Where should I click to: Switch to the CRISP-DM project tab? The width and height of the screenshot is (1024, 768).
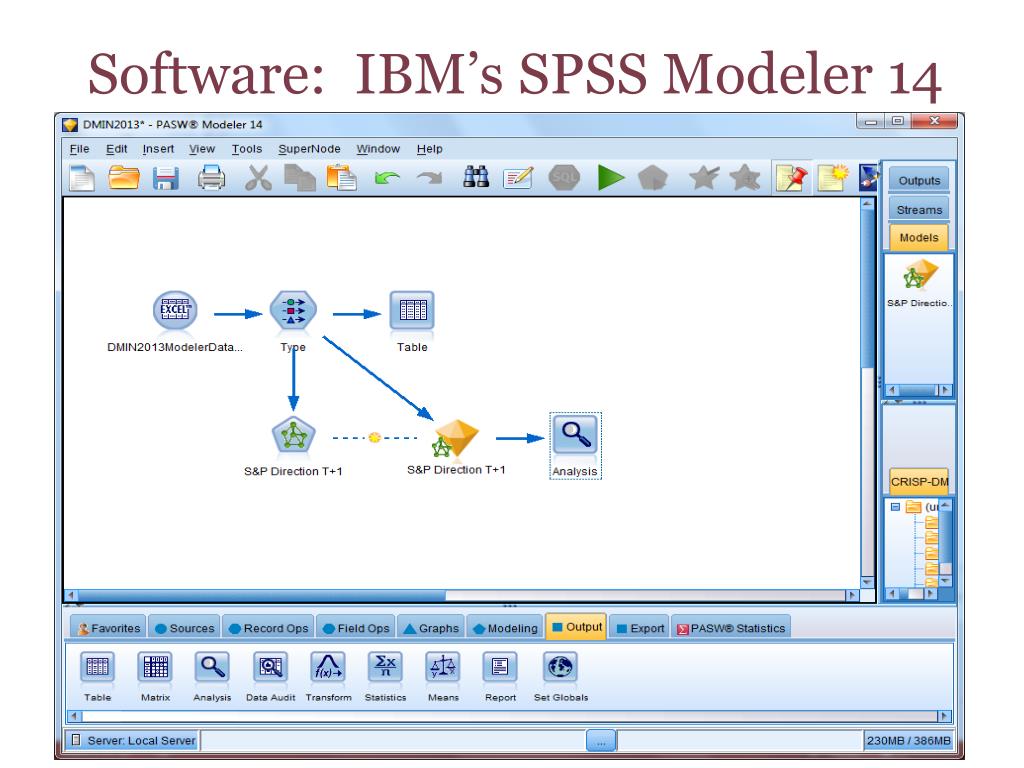click(919, 482)
